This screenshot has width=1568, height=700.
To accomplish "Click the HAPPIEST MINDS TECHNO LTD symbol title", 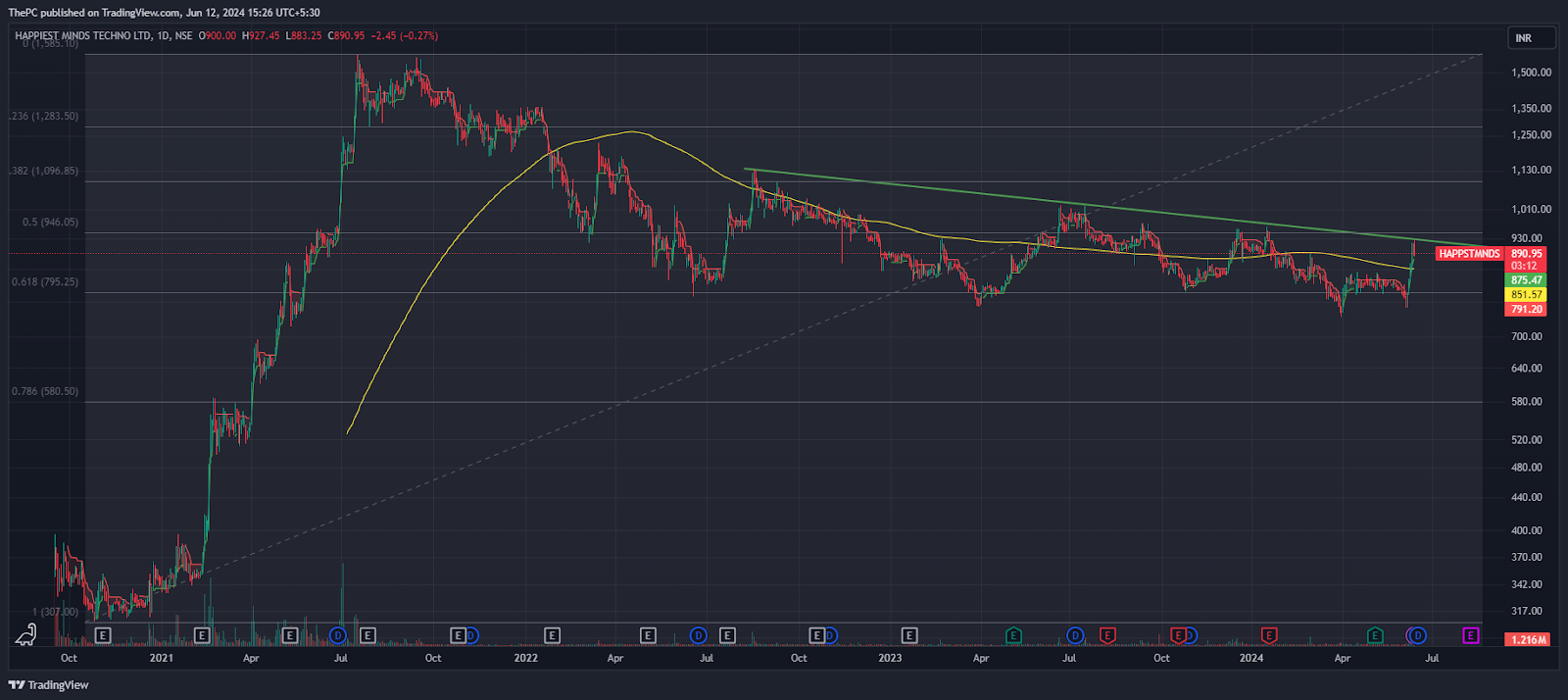I will coord(83,36).
